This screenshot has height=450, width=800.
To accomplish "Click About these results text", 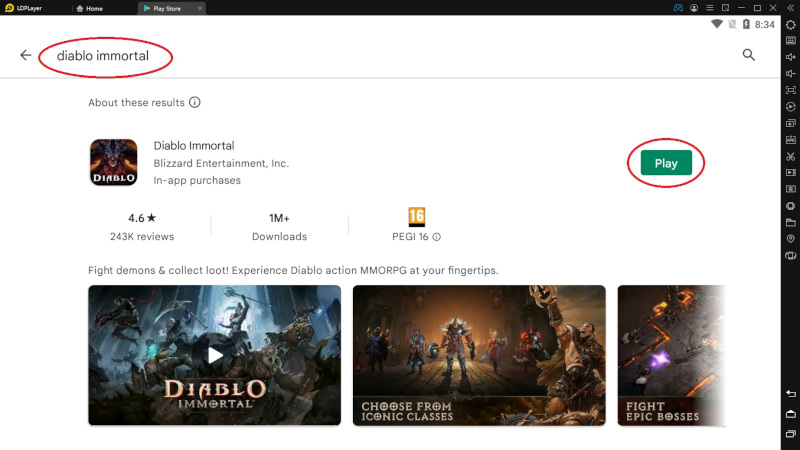I will click(x=136, y=103).
